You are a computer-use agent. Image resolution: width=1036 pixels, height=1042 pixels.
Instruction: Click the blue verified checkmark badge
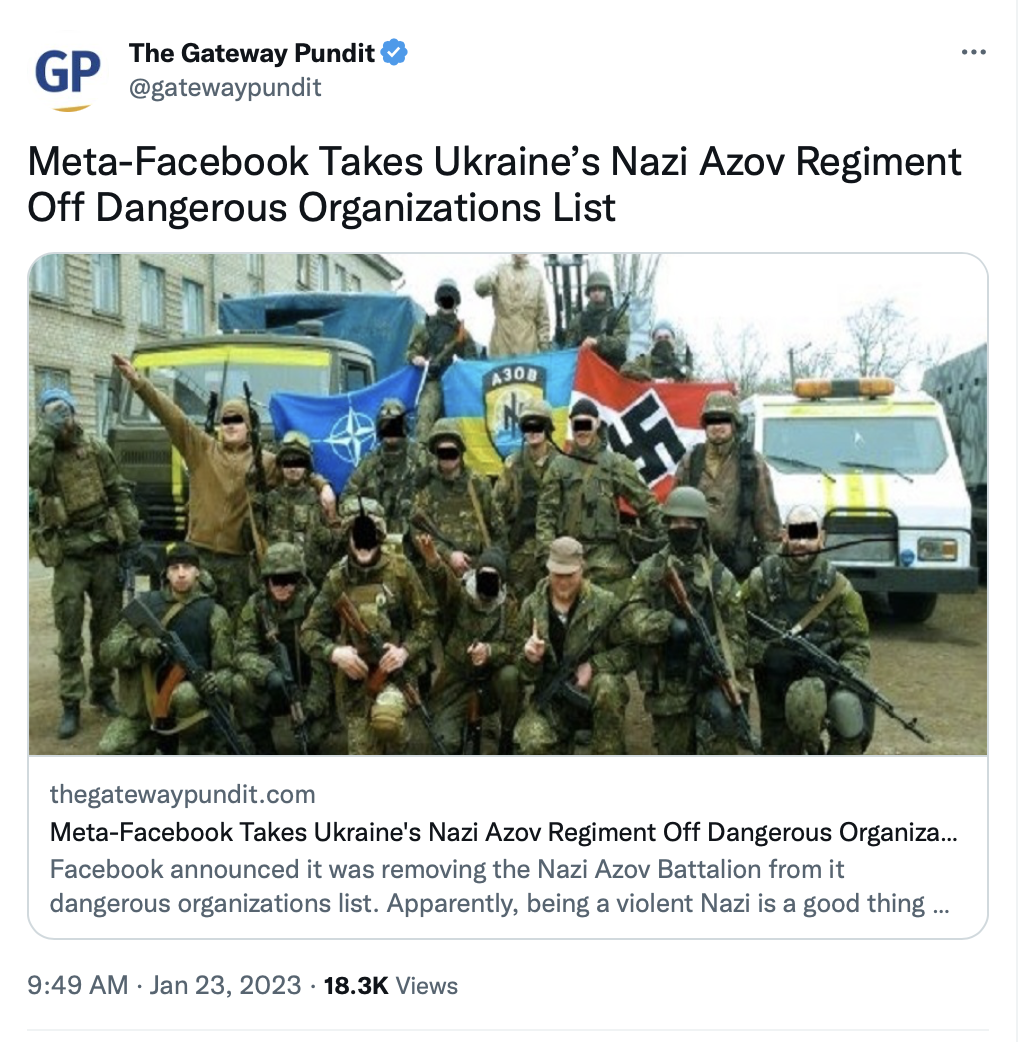point(394,52)
